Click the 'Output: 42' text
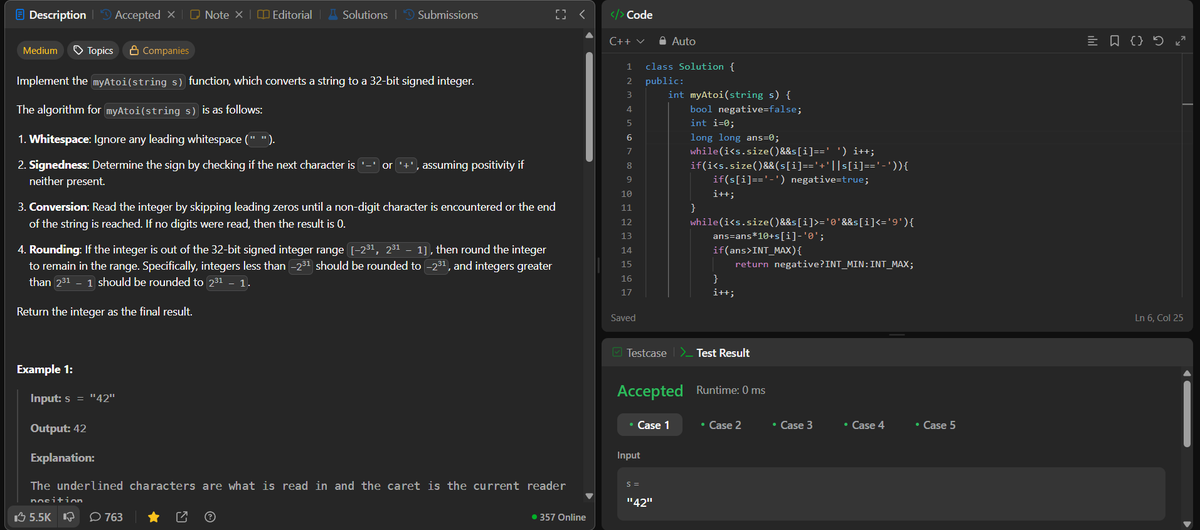The height and width of the screenshot is (530, 1200). pyautogui.click(x=58, y=428)
